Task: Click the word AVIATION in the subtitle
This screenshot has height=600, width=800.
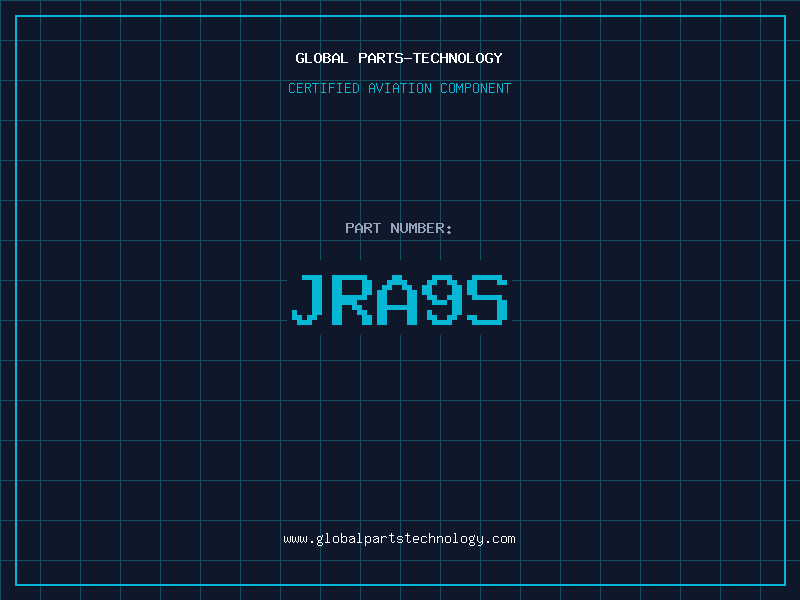Action: (x=400, y=88)
